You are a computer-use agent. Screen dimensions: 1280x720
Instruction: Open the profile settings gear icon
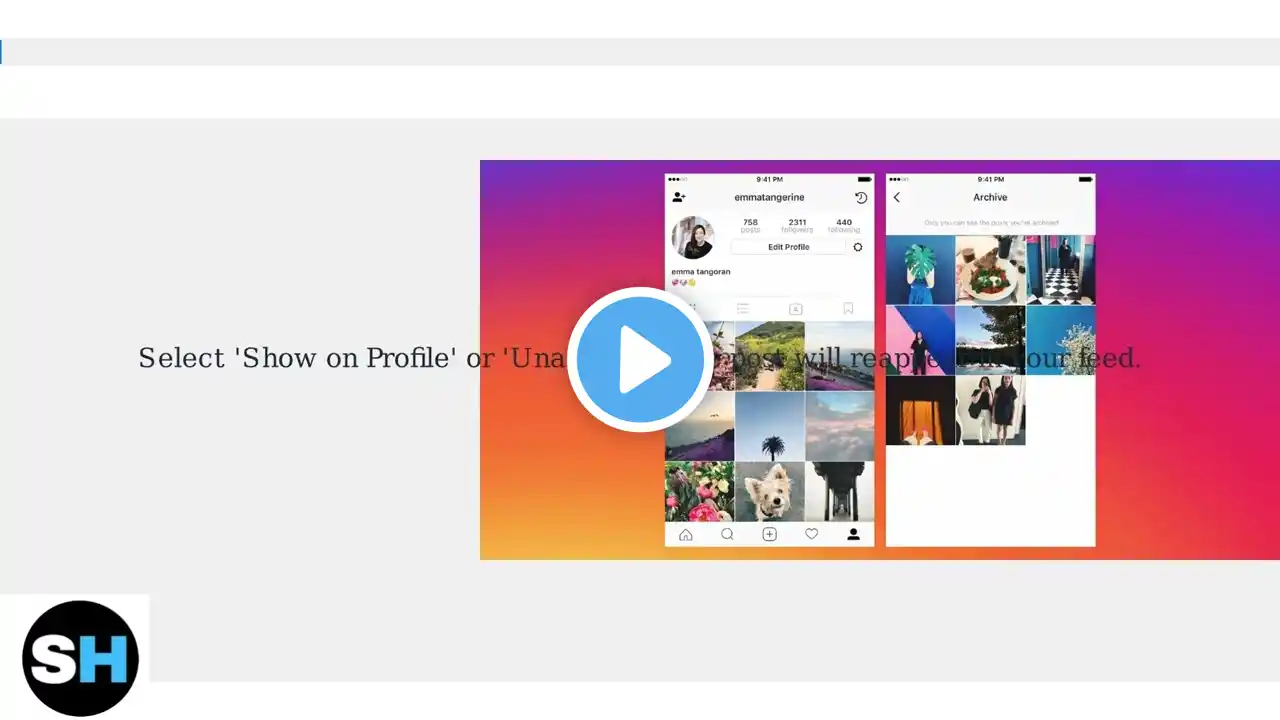pos(857,247)
